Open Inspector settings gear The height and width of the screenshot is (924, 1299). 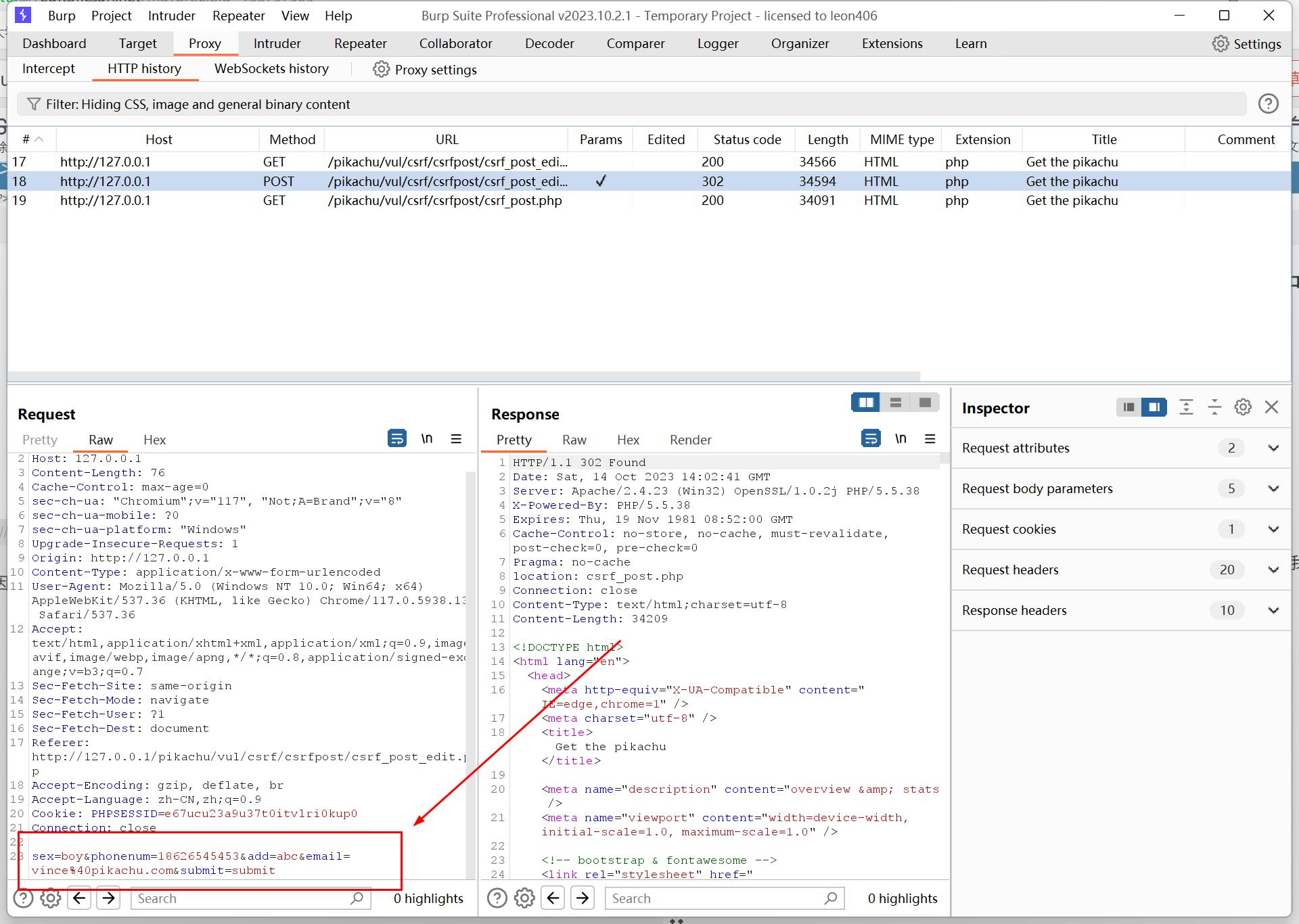point(1243,407)
